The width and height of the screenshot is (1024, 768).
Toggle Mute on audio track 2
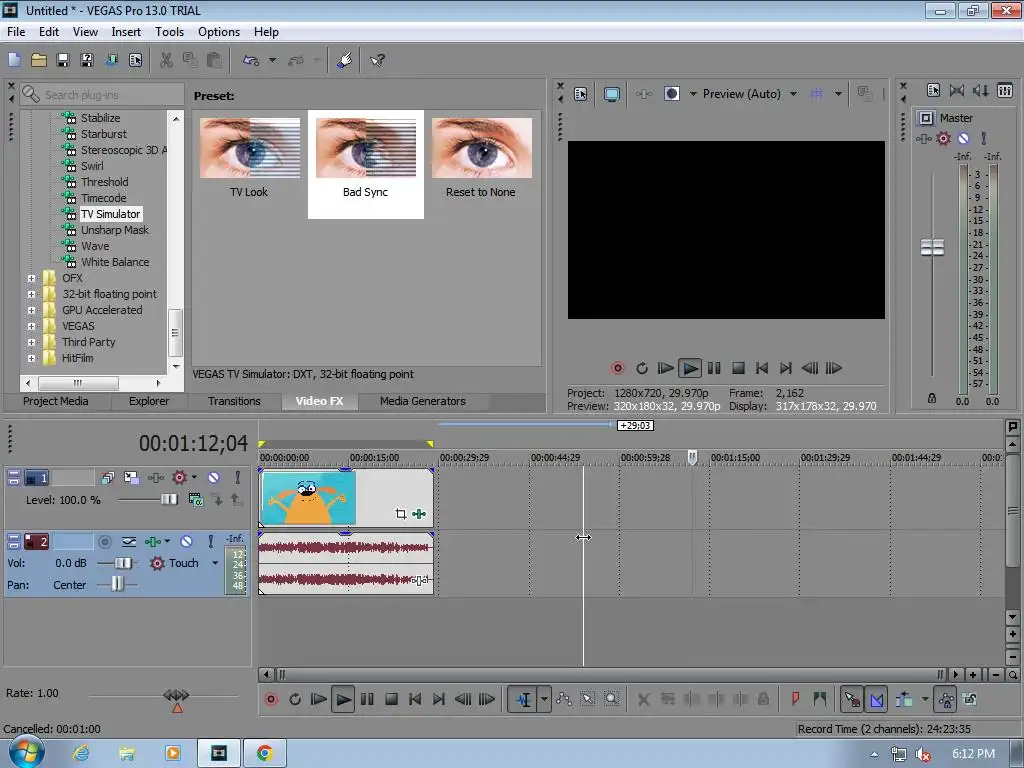(x=186, y=541)
